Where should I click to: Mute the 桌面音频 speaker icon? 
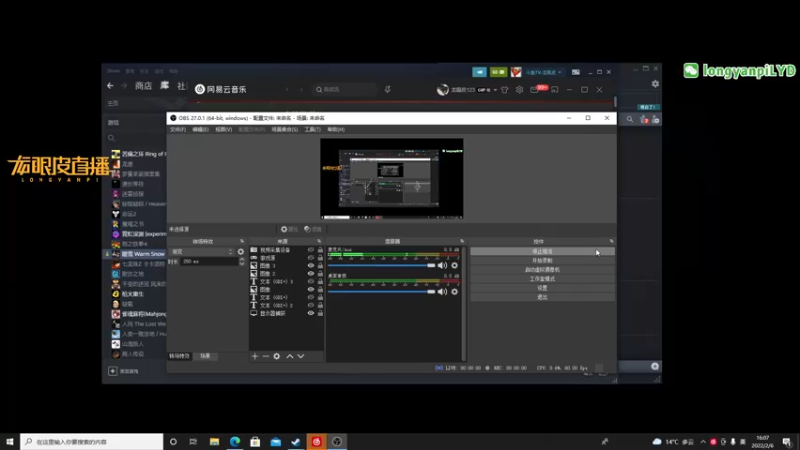[x=442, y=292]
